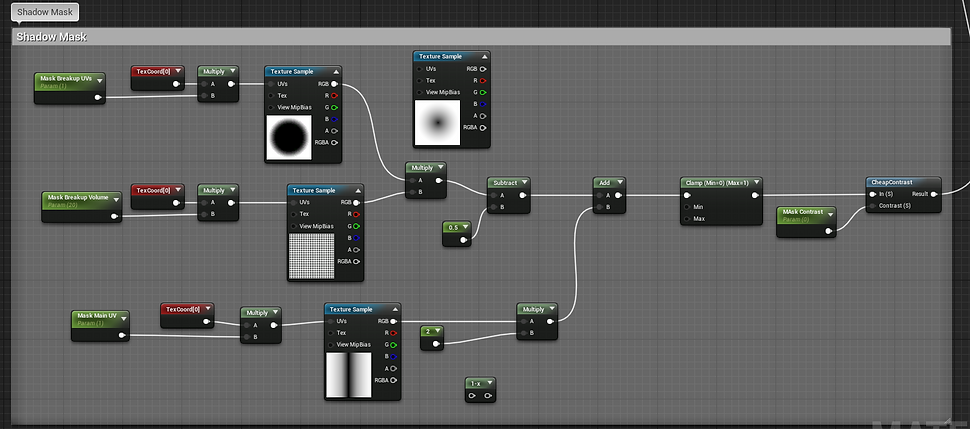Select the Mask Breakup Volume parameter node title
Image resolution: width=970 pixels, height=429 pixels.
[x=78, y=197]
